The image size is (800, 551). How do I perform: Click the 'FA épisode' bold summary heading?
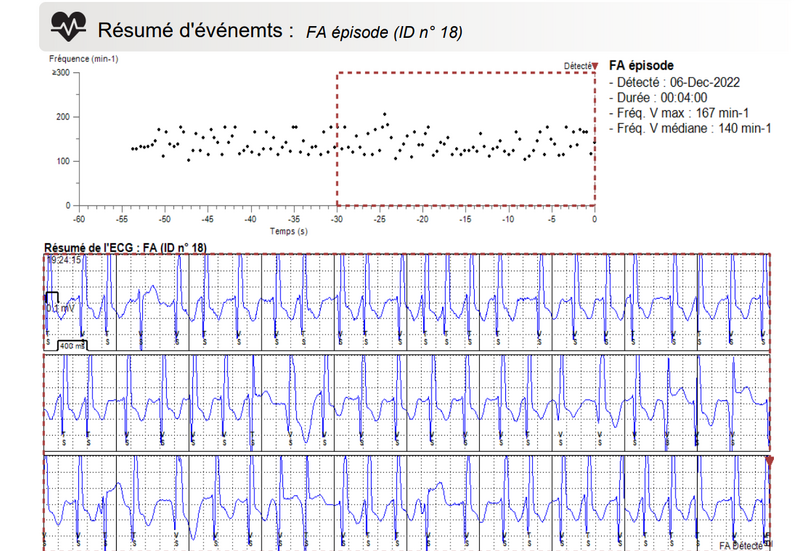[641, 65]
